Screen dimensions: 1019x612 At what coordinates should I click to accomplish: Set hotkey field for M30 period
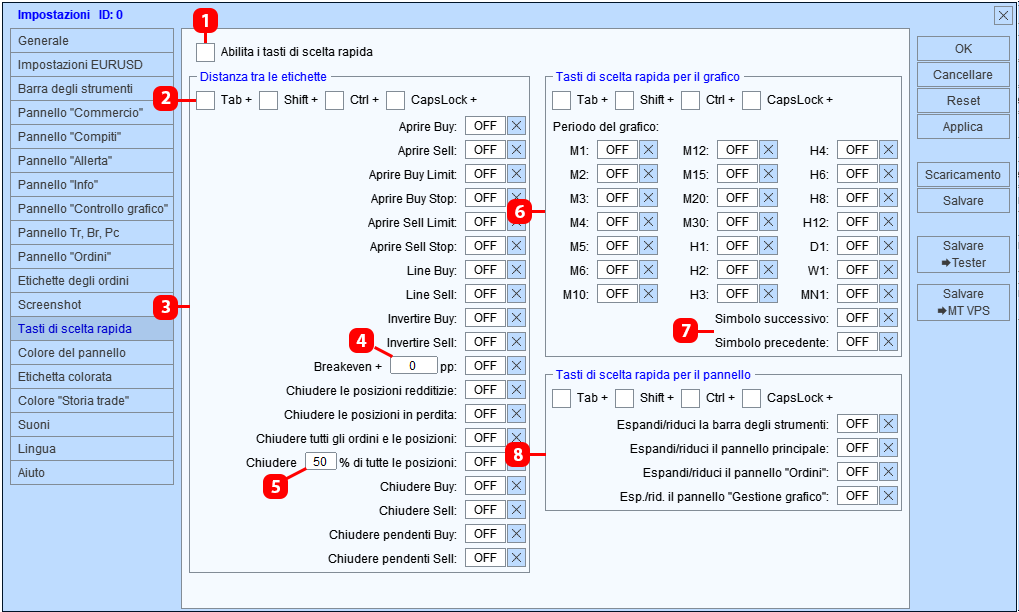point(738,222)
